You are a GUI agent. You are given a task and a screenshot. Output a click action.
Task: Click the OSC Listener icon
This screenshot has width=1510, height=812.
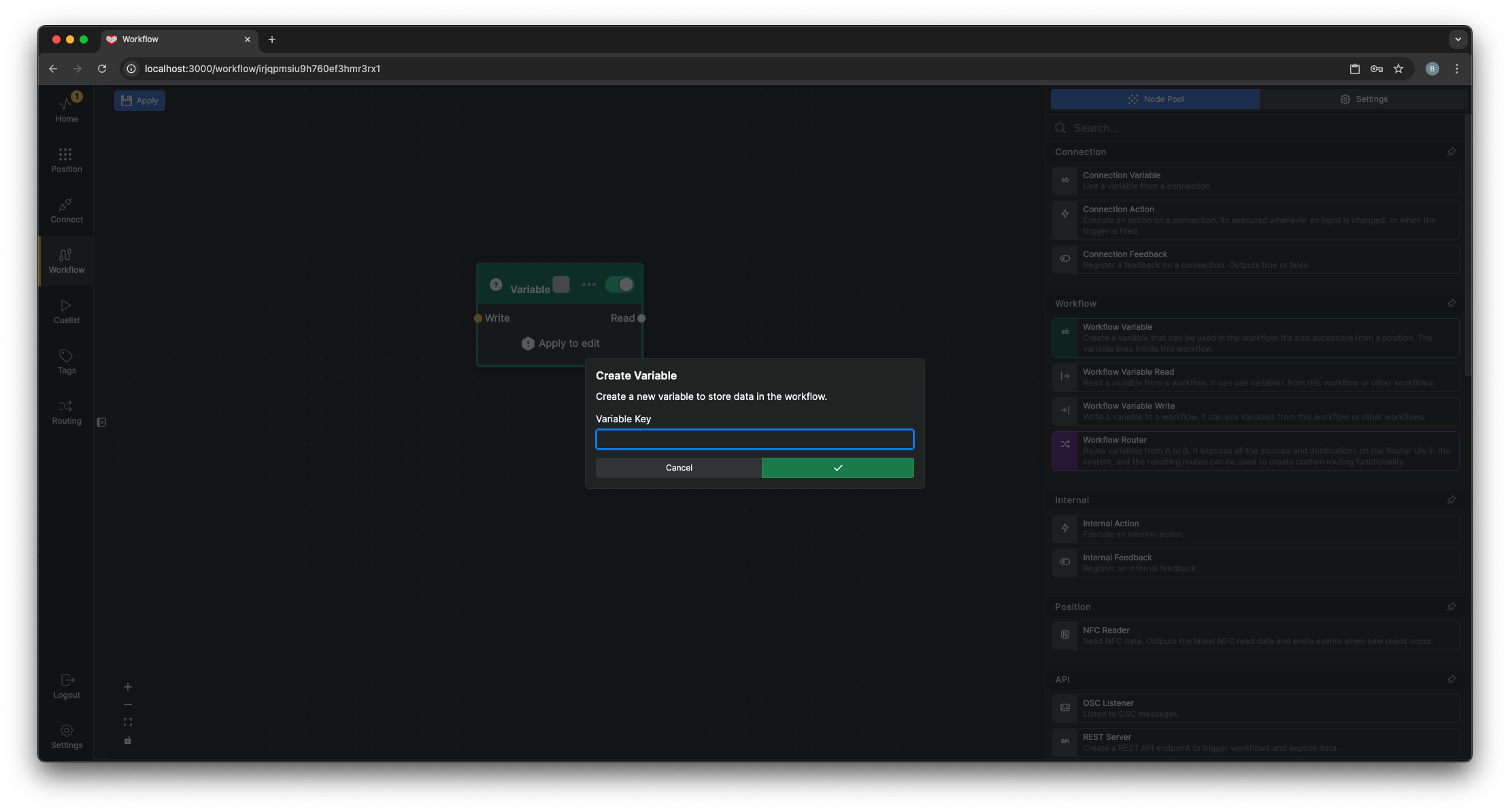pos(1065,707)
